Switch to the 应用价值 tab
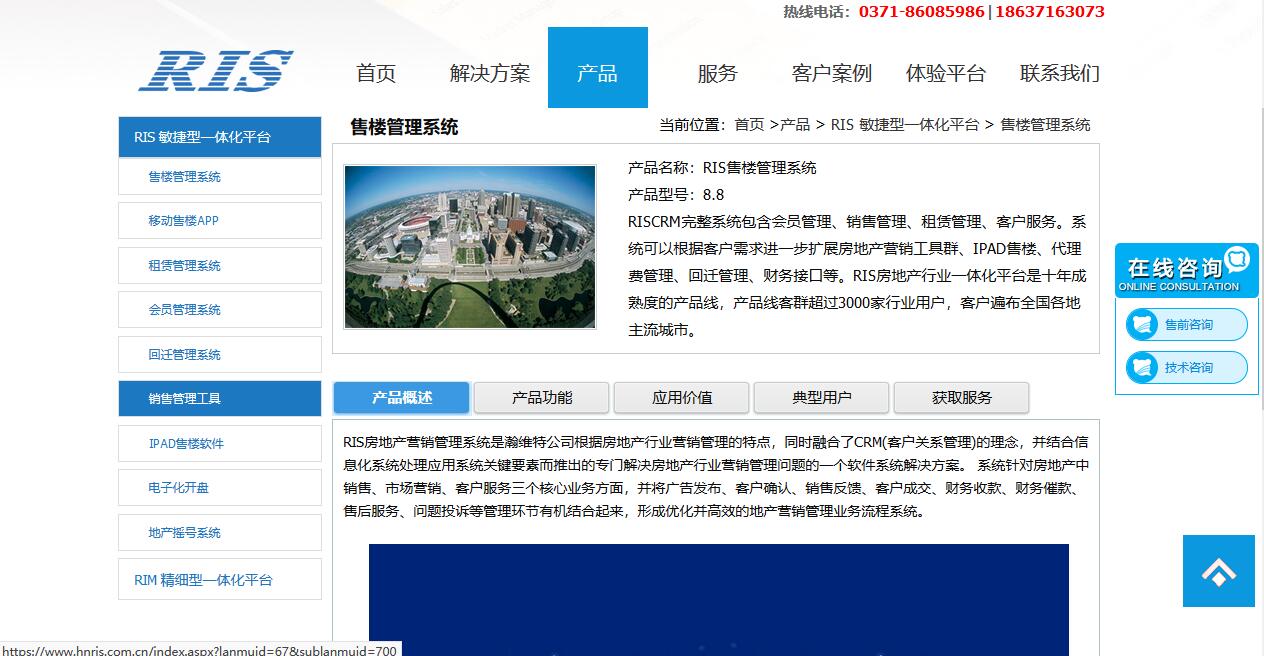Screen dimensions: 1264x656 681,397
